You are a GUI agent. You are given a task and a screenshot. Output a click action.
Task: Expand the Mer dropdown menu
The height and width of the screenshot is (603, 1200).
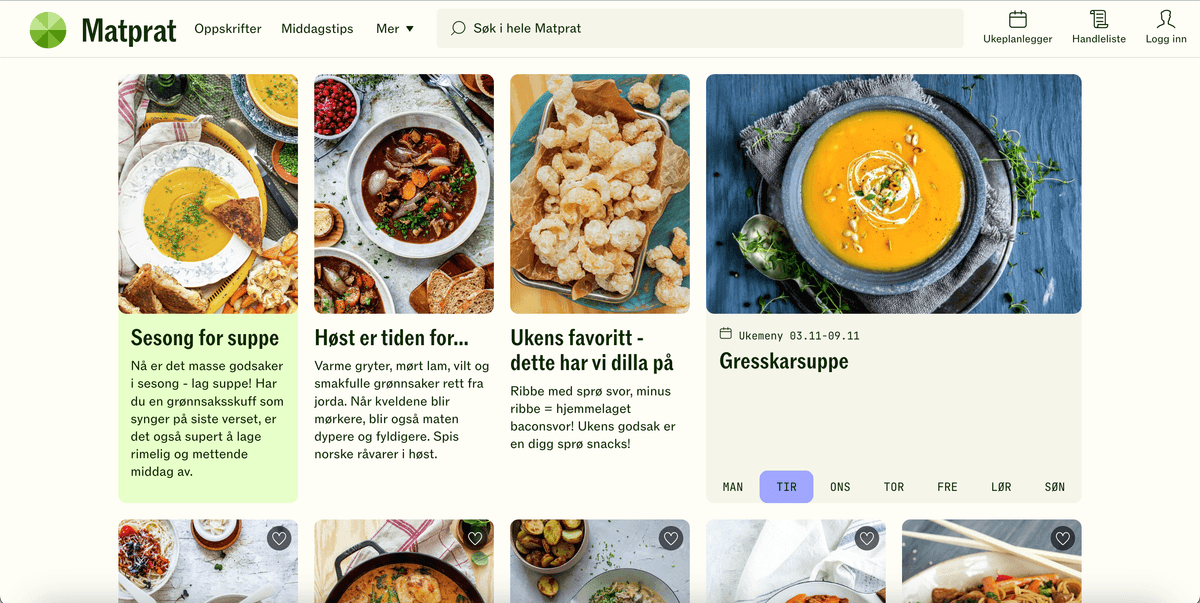click(x=395, y=29)
